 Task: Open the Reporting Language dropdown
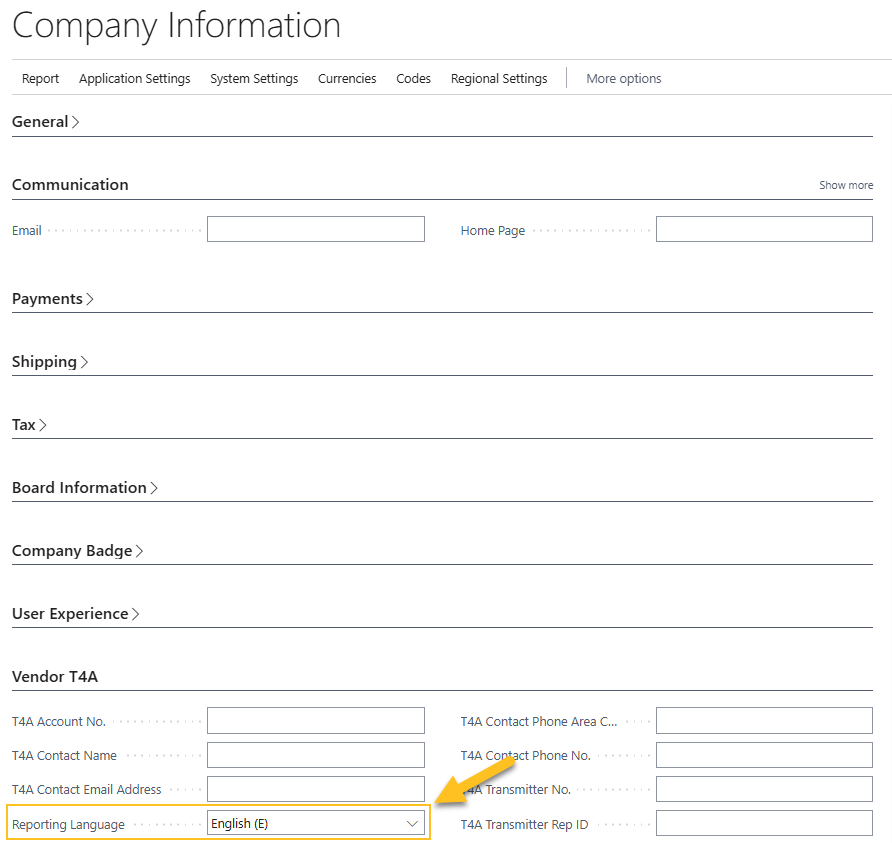coord(411,822)
